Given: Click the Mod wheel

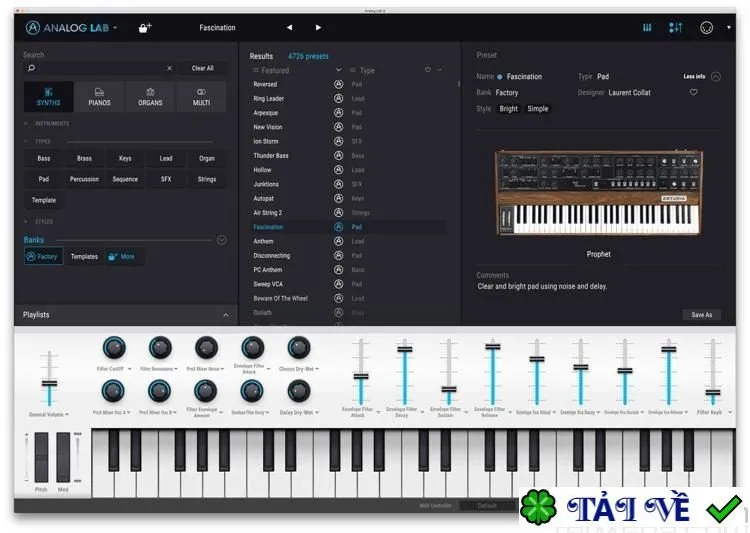Looking at the screenshot, I should pyautogui.click(x=63, y=457).
